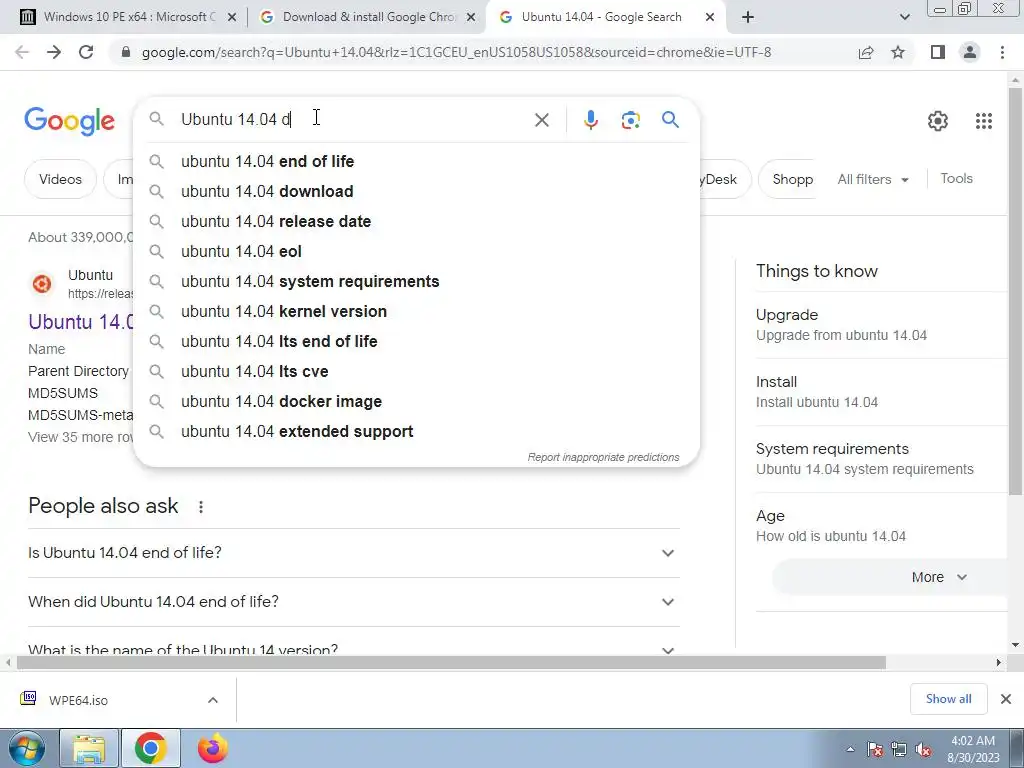
Task: Open the WPE64.iso downloaded file
Action: pyautogui.click(x=78, y=700)
